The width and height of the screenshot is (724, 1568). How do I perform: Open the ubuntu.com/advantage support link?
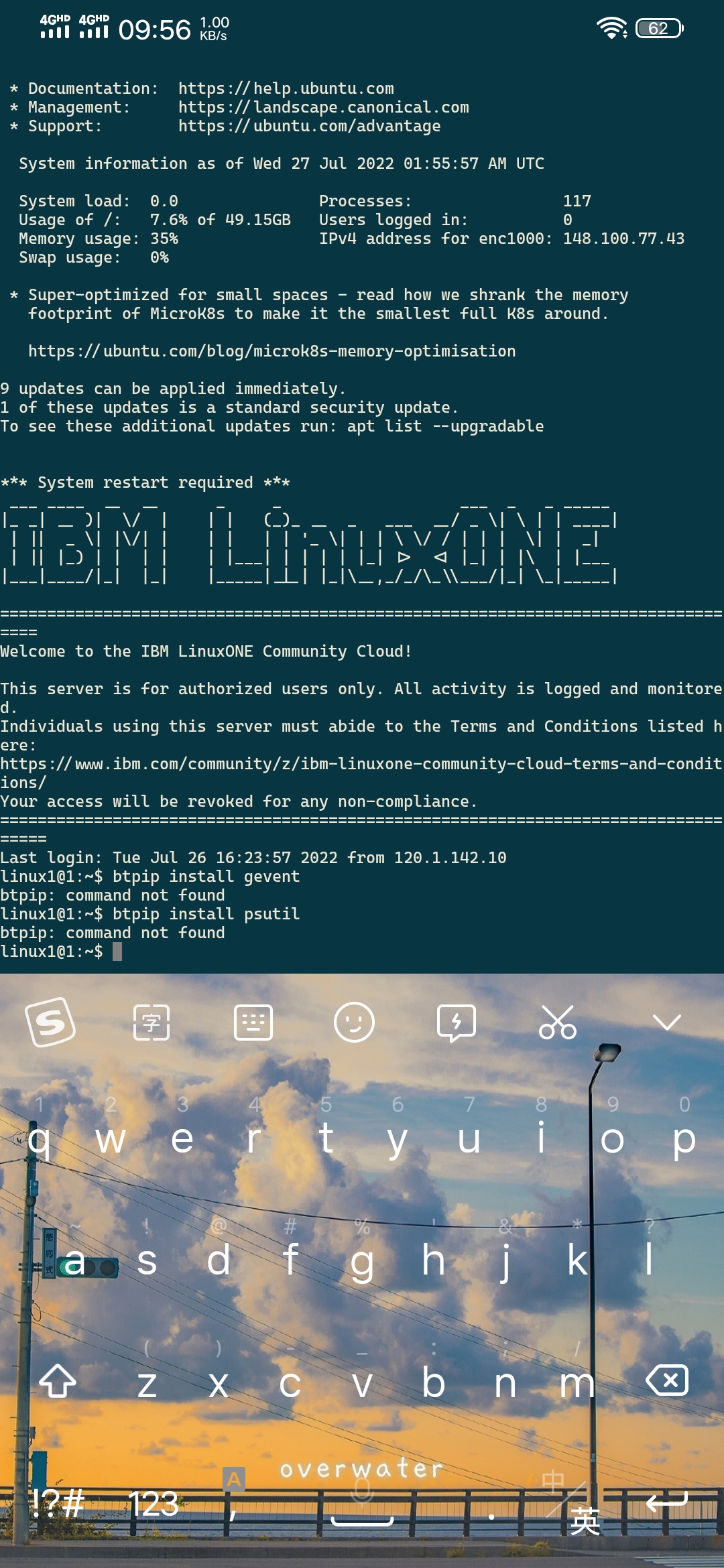point(310,126)
